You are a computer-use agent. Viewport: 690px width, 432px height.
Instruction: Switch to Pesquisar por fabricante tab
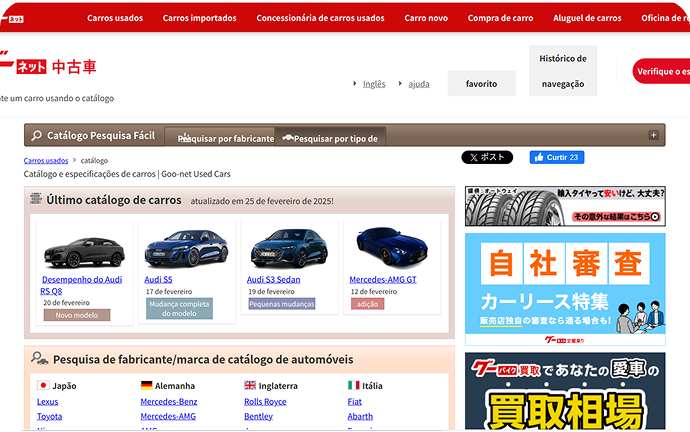(220, 137)
